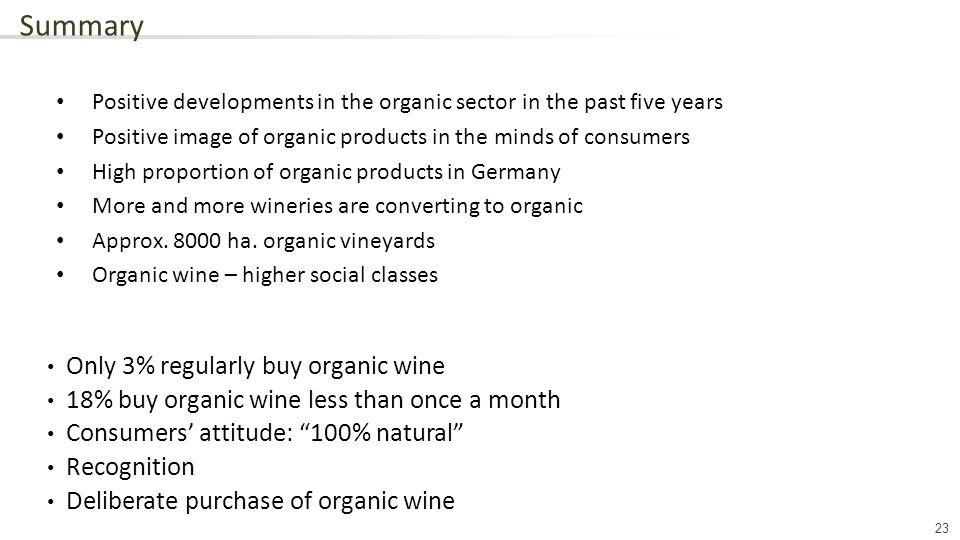Select 'High proportion of organic products in Germany'
This screenshot has width=960, height=540.
[326, 171]
